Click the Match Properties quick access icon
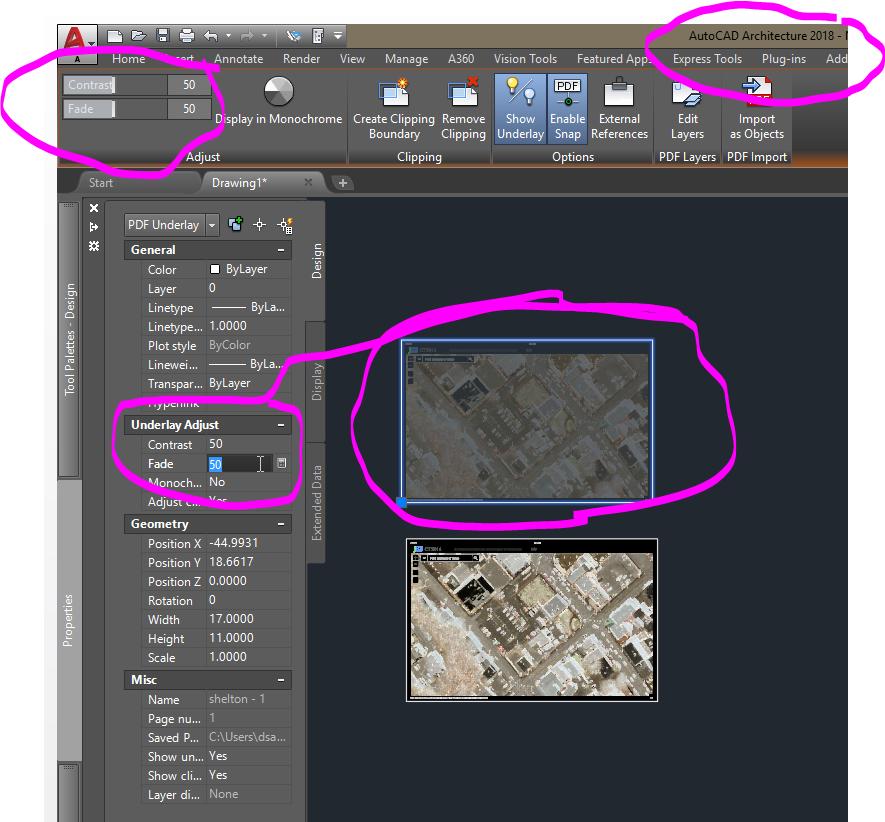Image resolution: width=885 pixels, height=822 pixels. (294, 36)
